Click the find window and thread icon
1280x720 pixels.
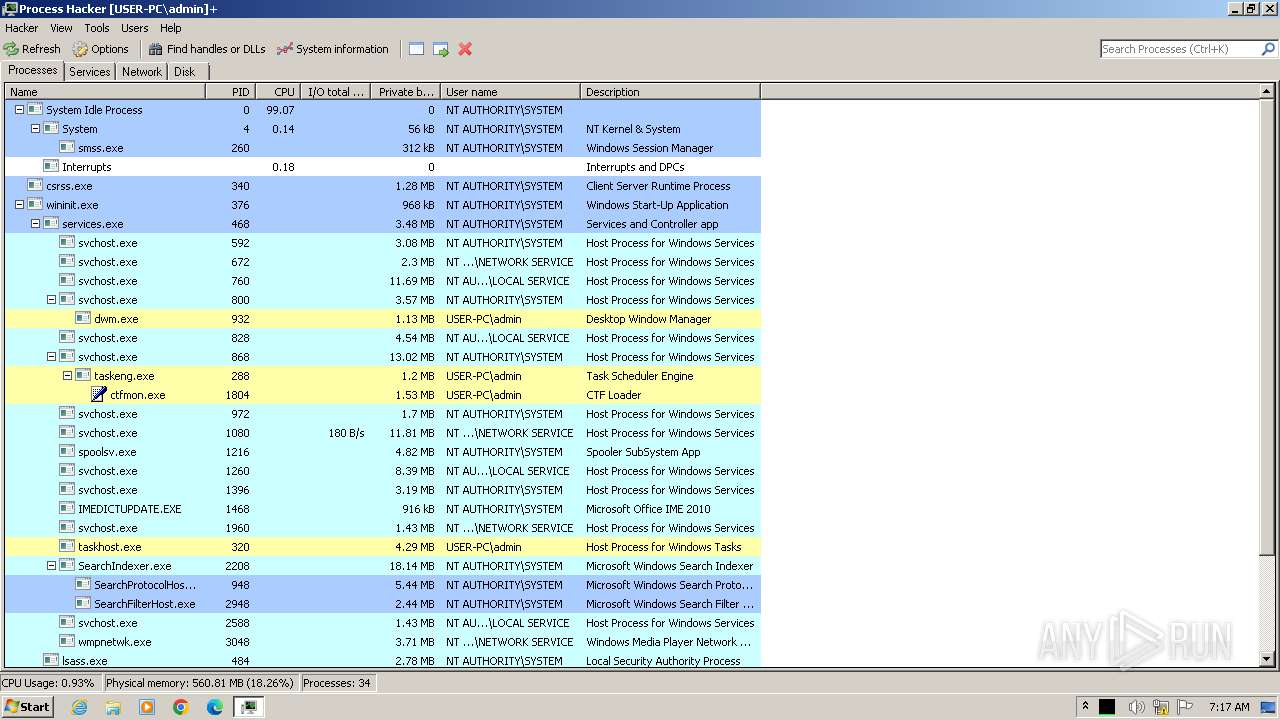click(440, 49)
